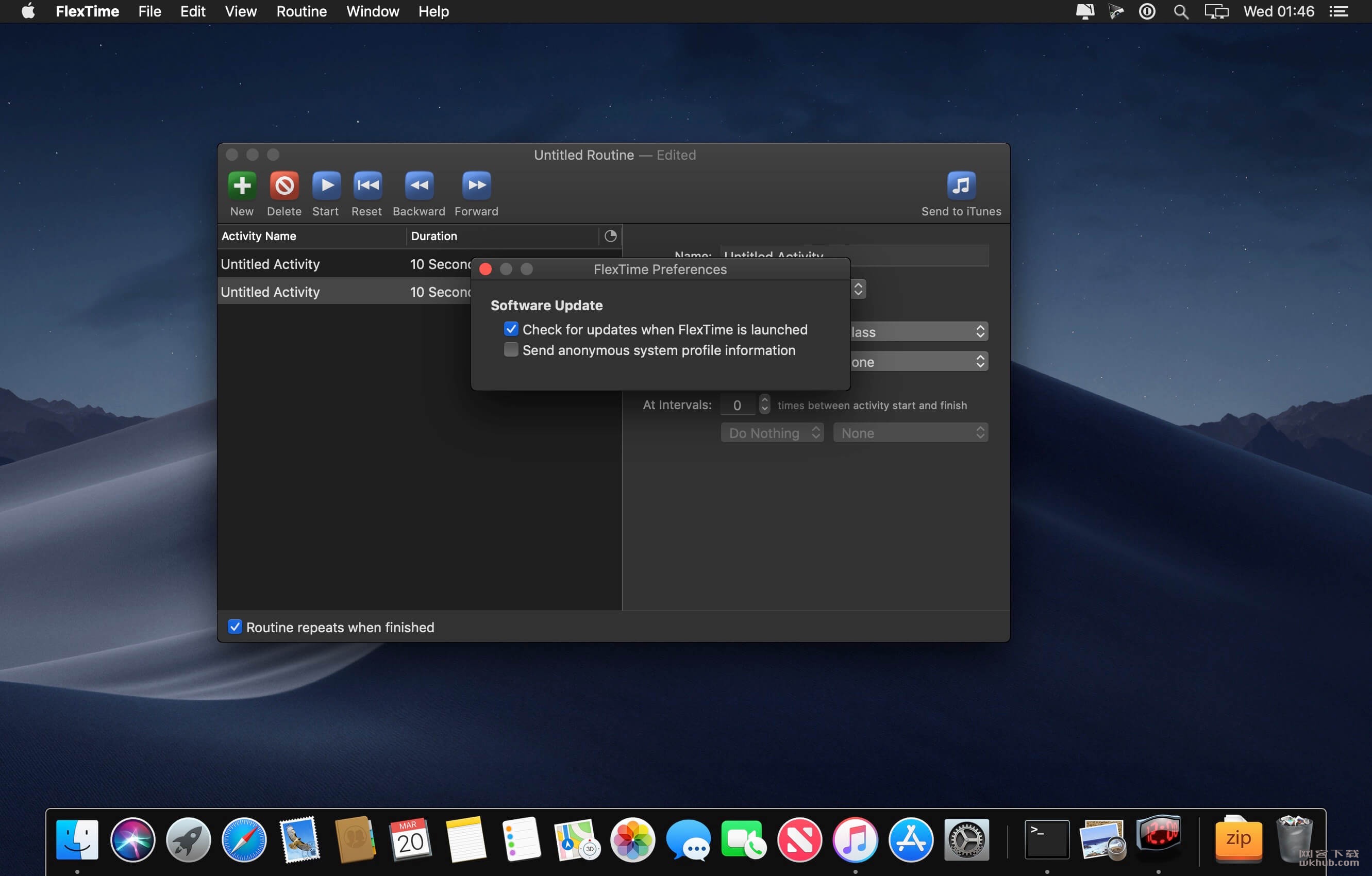Viewport: 1372px width, 876px height.
Task: Open Notes from the Dock
Action: pyautogui.click(x=466, y=839)
